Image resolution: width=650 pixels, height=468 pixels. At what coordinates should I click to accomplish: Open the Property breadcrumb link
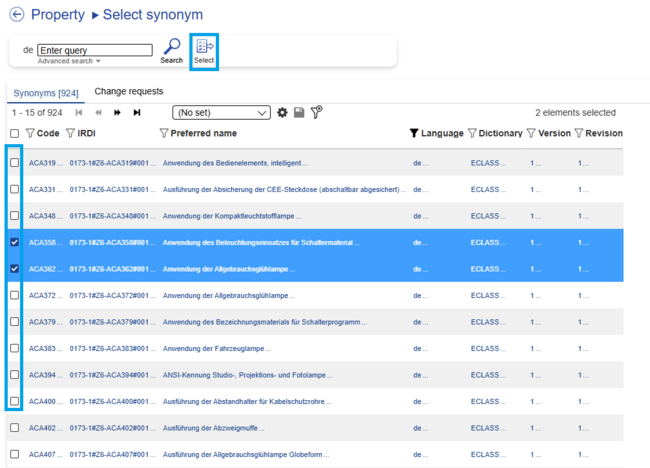58,15
